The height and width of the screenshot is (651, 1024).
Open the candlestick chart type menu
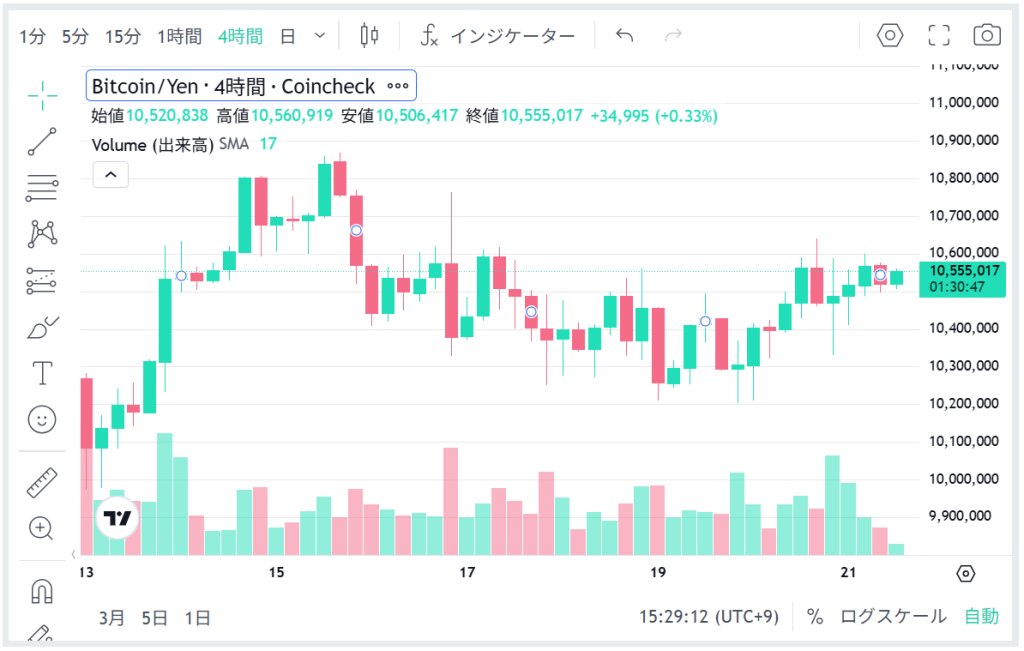pos(369,36)
